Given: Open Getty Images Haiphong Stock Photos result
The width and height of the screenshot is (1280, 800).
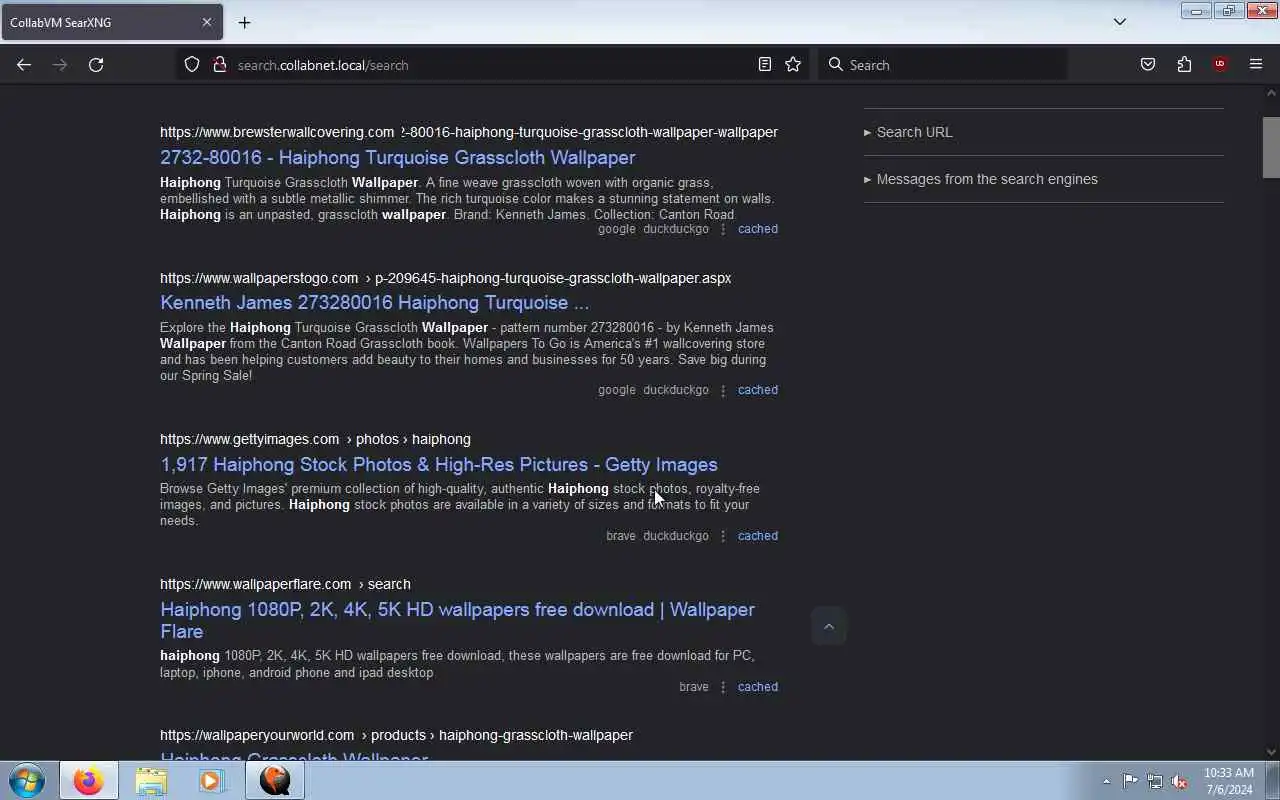Looking at the screenshot, I should (x=438, y=464).
